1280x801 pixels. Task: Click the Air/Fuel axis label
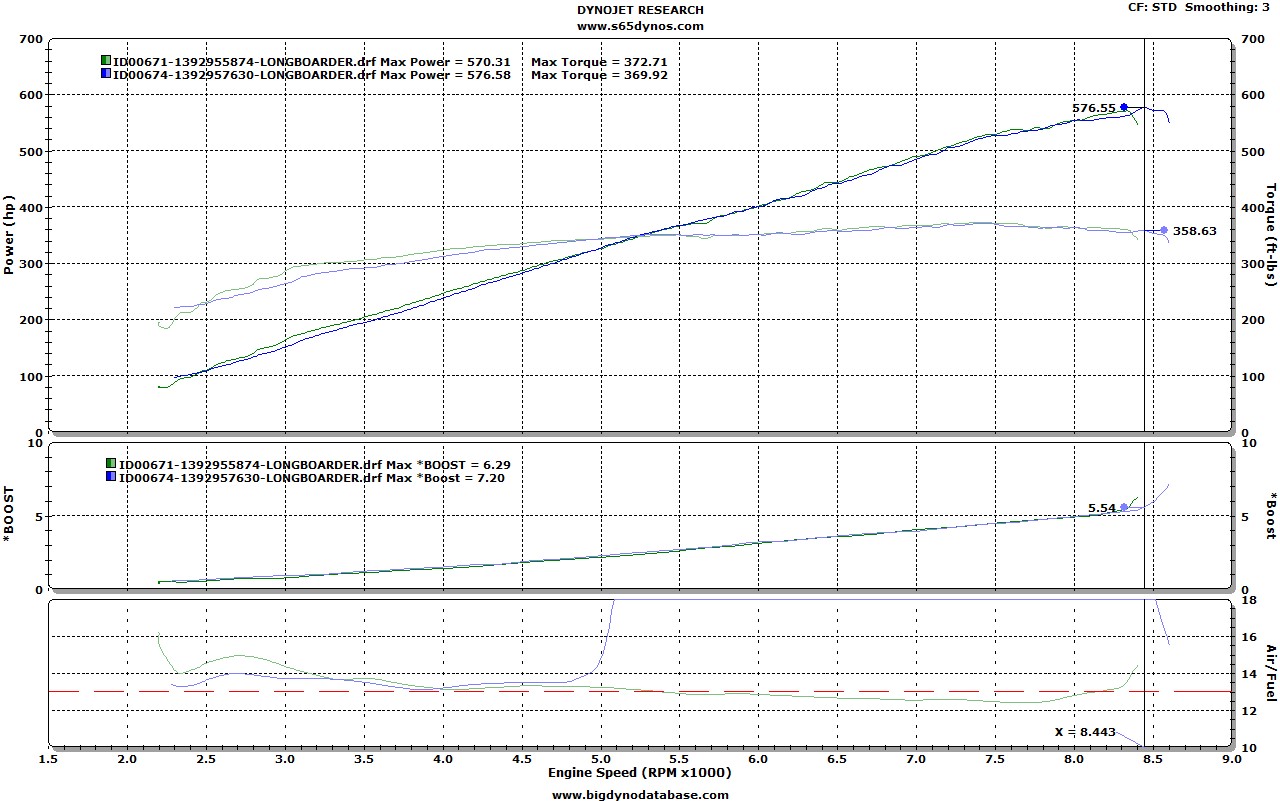[1271, 671]
